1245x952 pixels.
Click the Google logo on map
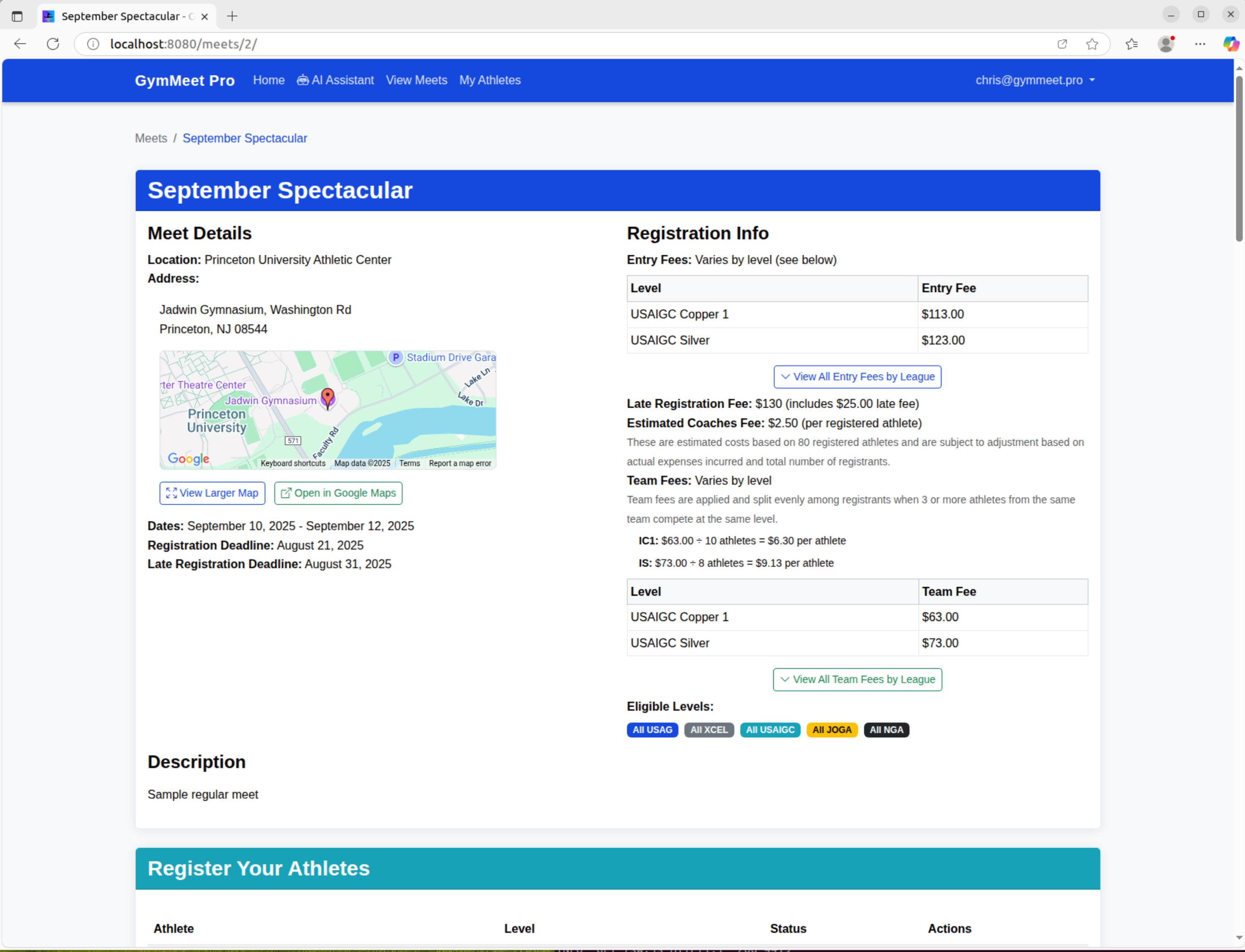(188, 459)
